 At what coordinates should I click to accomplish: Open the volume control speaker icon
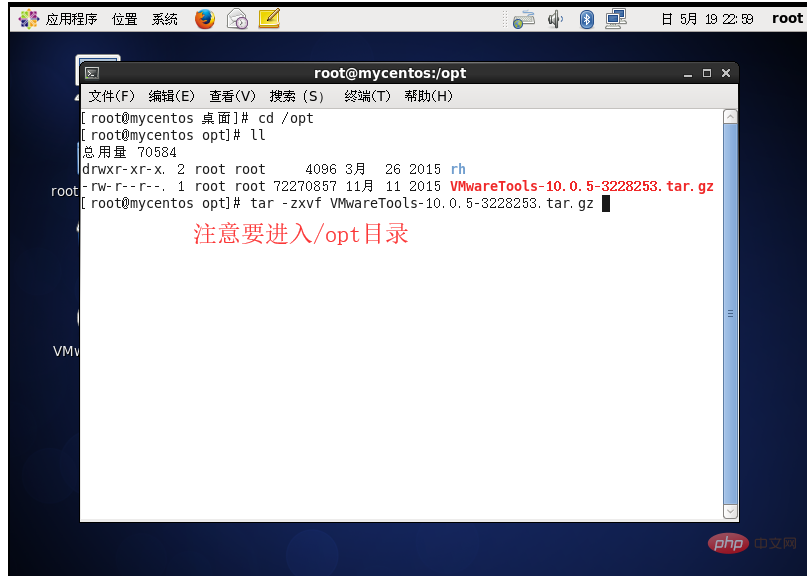click(x=555, y=20)
